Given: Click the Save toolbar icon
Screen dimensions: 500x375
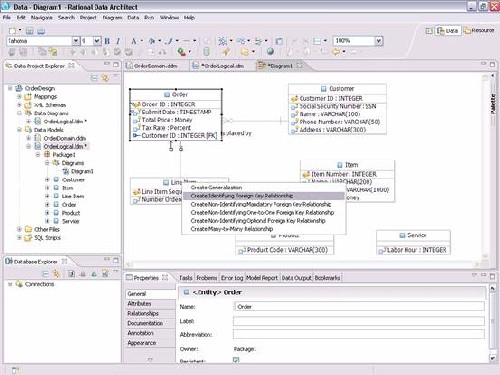Looking at the screenshot, I should tap(30, 31).
